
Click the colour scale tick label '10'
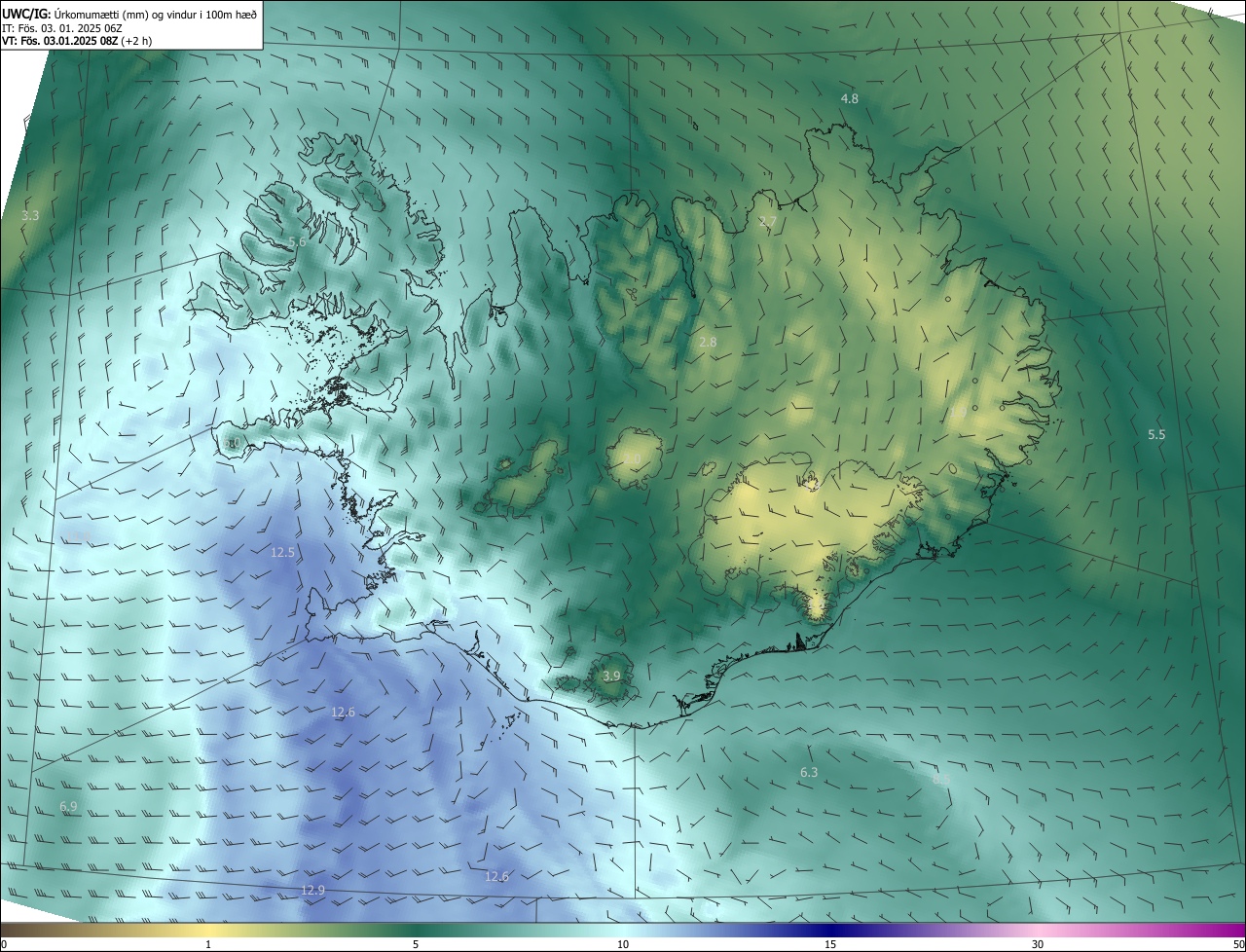[623, 944]
